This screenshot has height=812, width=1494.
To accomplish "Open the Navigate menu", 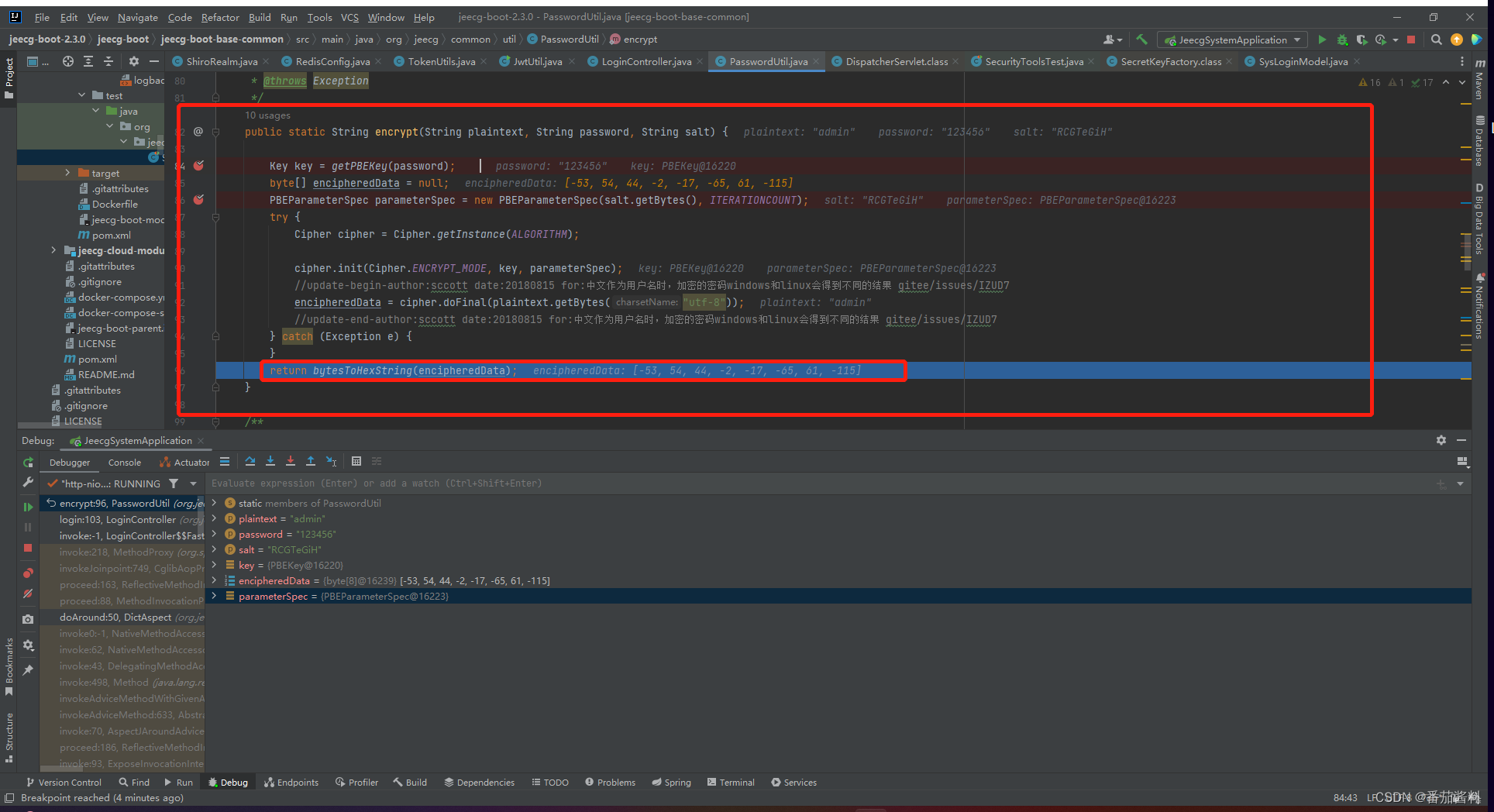I will pos(137,17).
